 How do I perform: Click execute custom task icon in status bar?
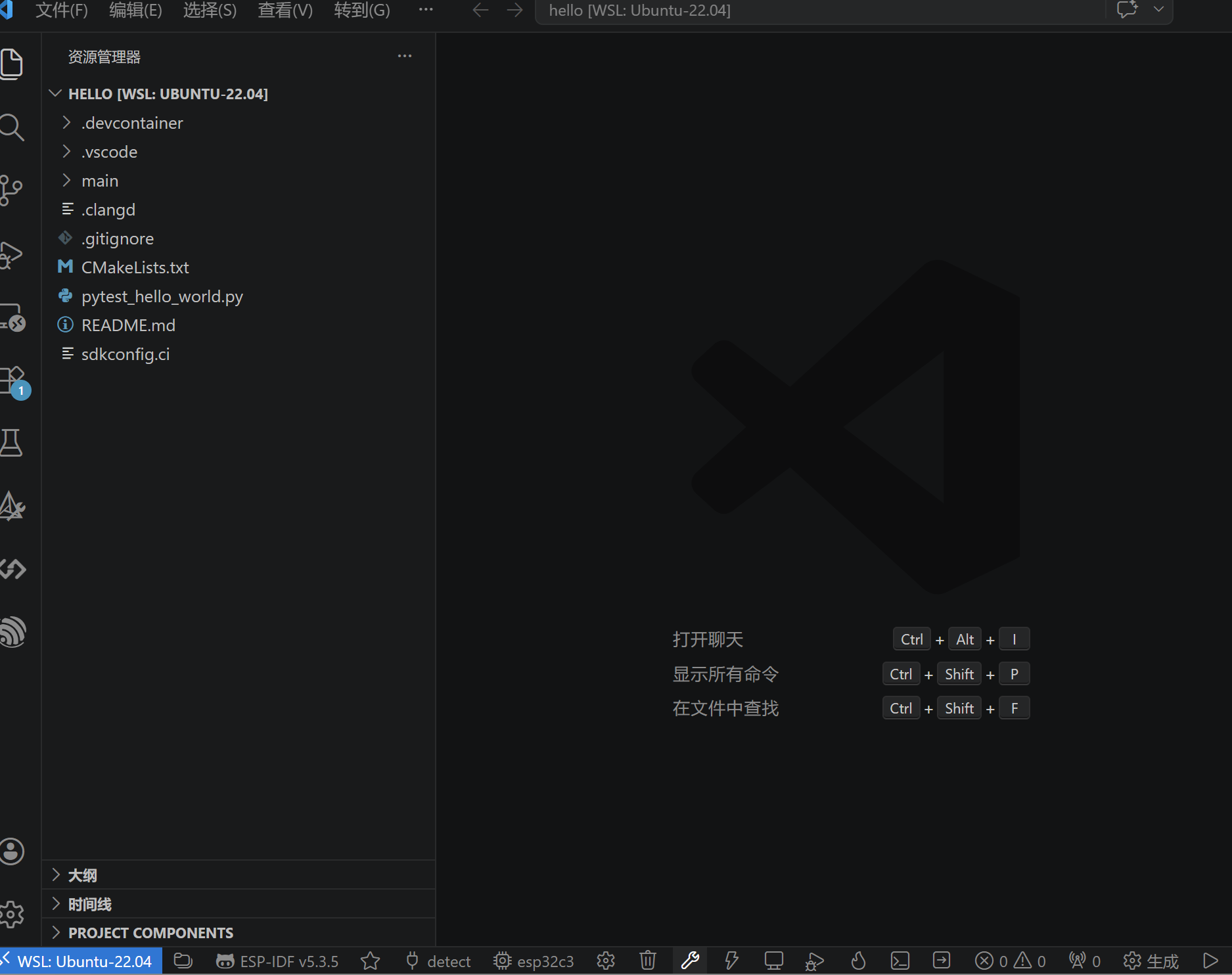(942, 961)
